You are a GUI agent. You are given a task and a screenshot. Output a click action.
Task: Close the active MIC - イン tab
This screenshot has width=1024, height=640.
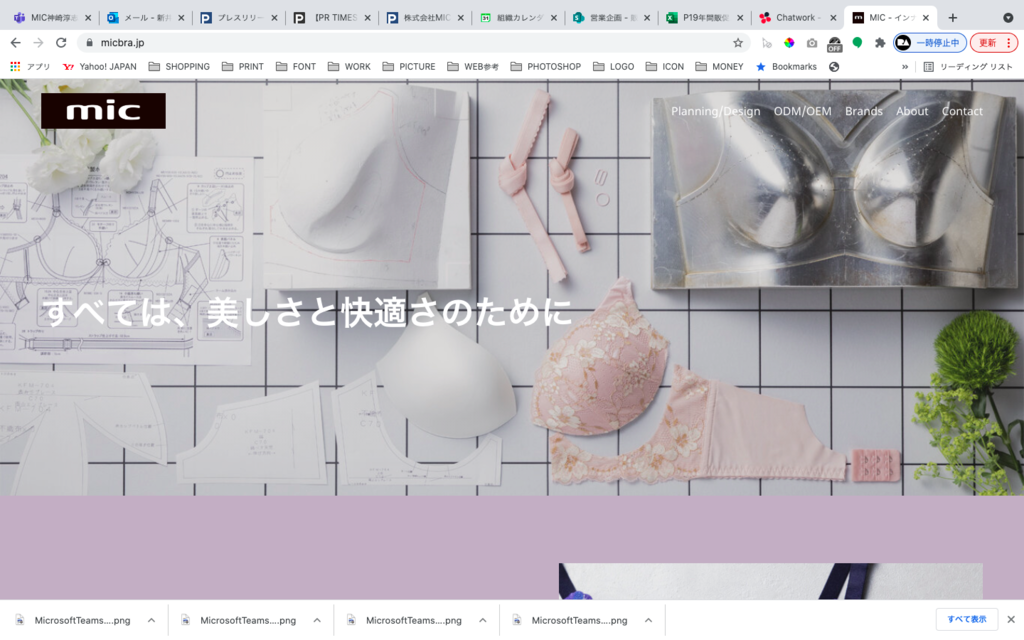[x=926, y=18]
